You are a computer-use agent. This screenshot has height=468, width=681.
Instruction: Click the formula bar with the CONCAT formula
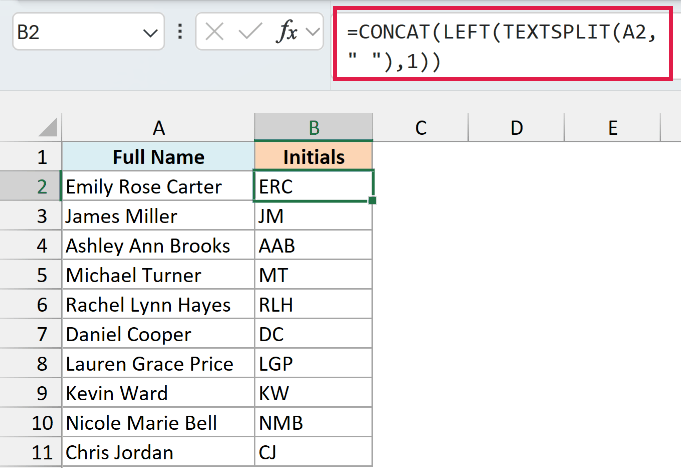[x=502, y=44]
